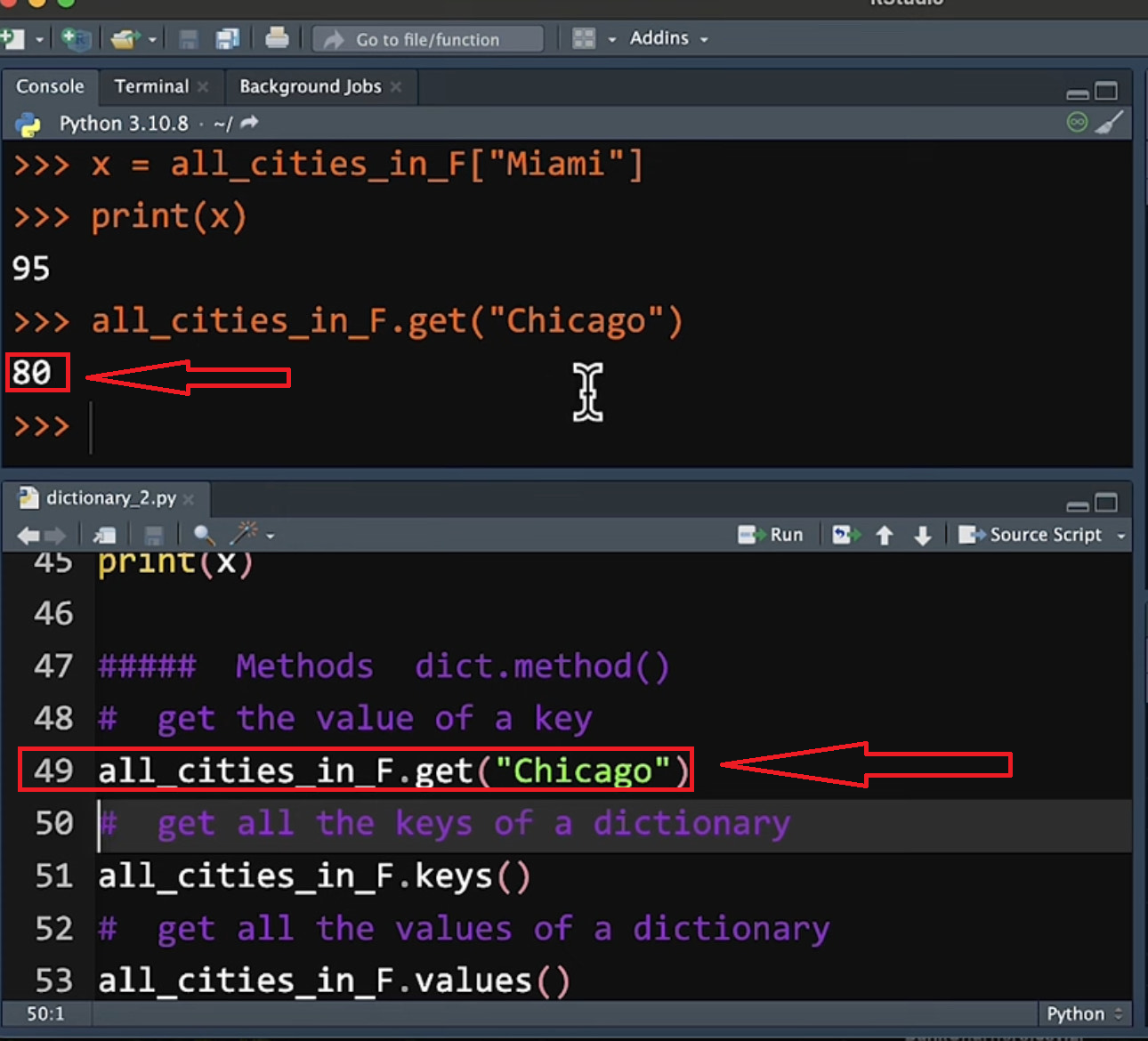Switch to the Background Jobs tab
Image resolution: width=1148 pixels, height=1041 pixels.
(x=310, y=86)
